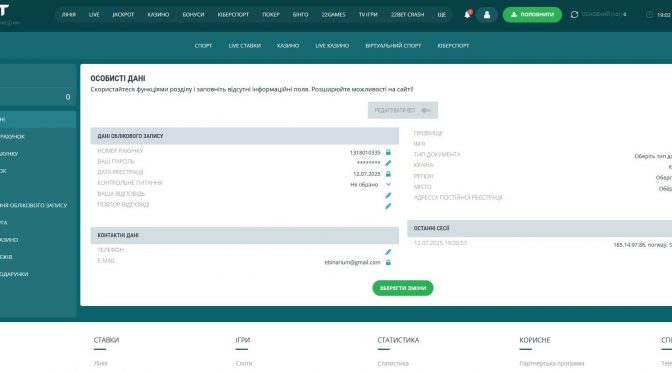Edit ТЕЛЕФОН with its pencil icon
The height and width of the screenshot is (372, 672).
[x=388, y=252]
